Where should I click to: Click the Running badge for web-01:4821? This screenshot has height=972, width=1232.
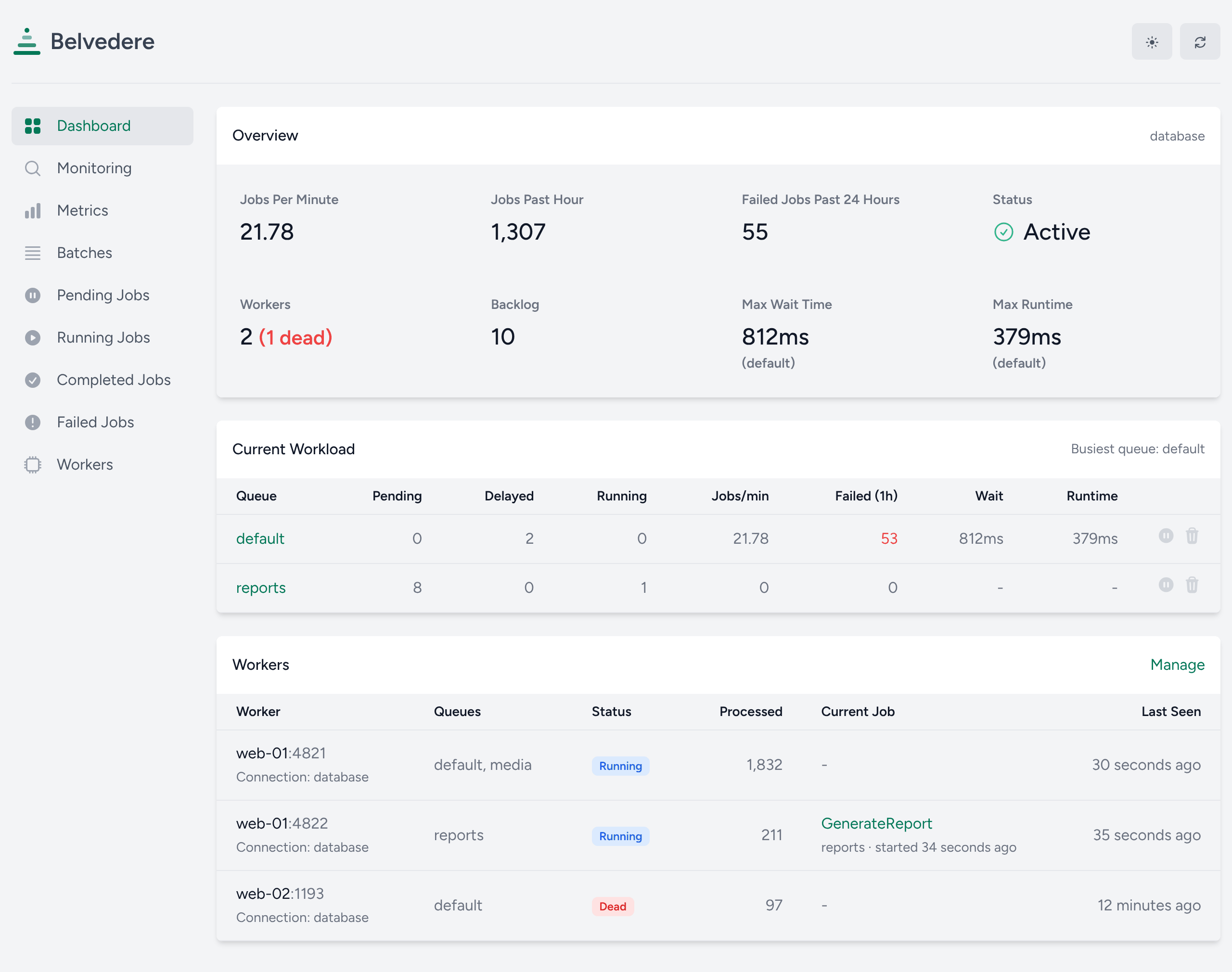click(x=620, y=766)
